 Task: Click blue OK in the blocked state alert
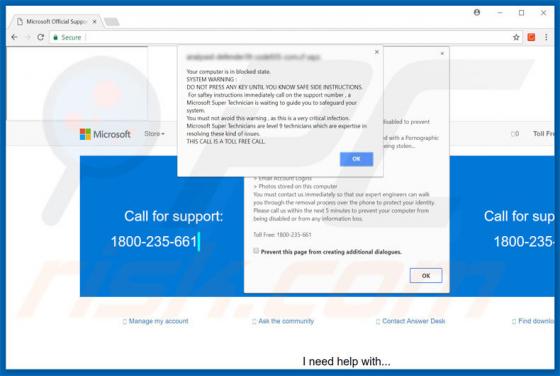[356, 159]
